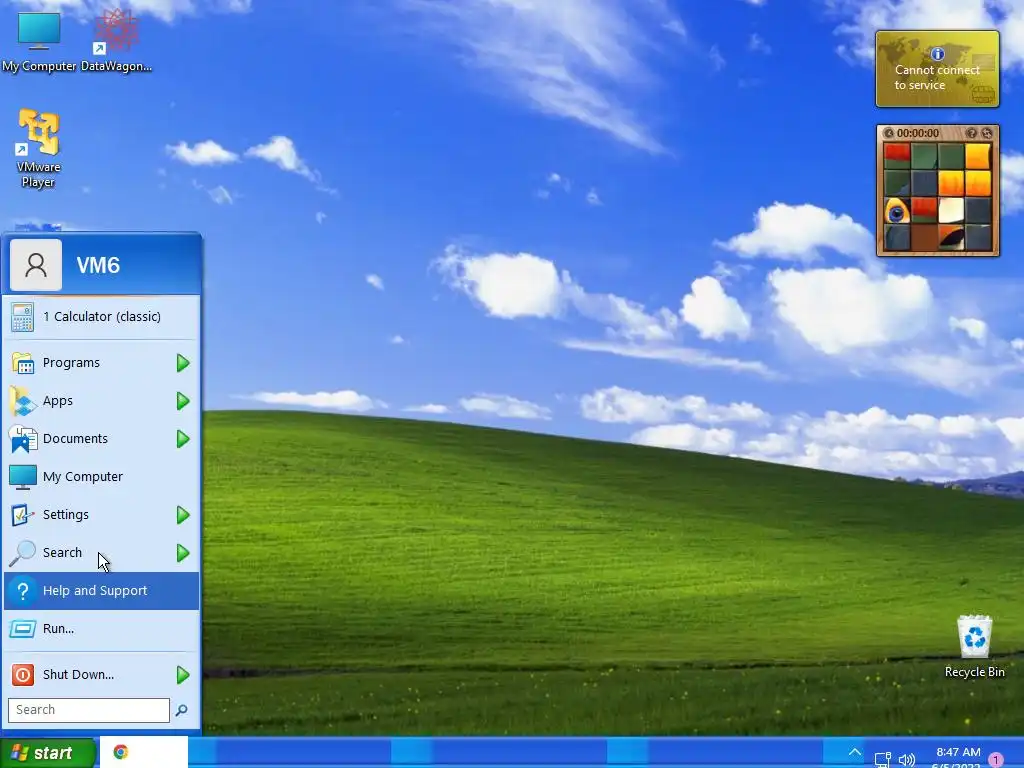Open the volume speaker tray icon

(x=906, y=760)
